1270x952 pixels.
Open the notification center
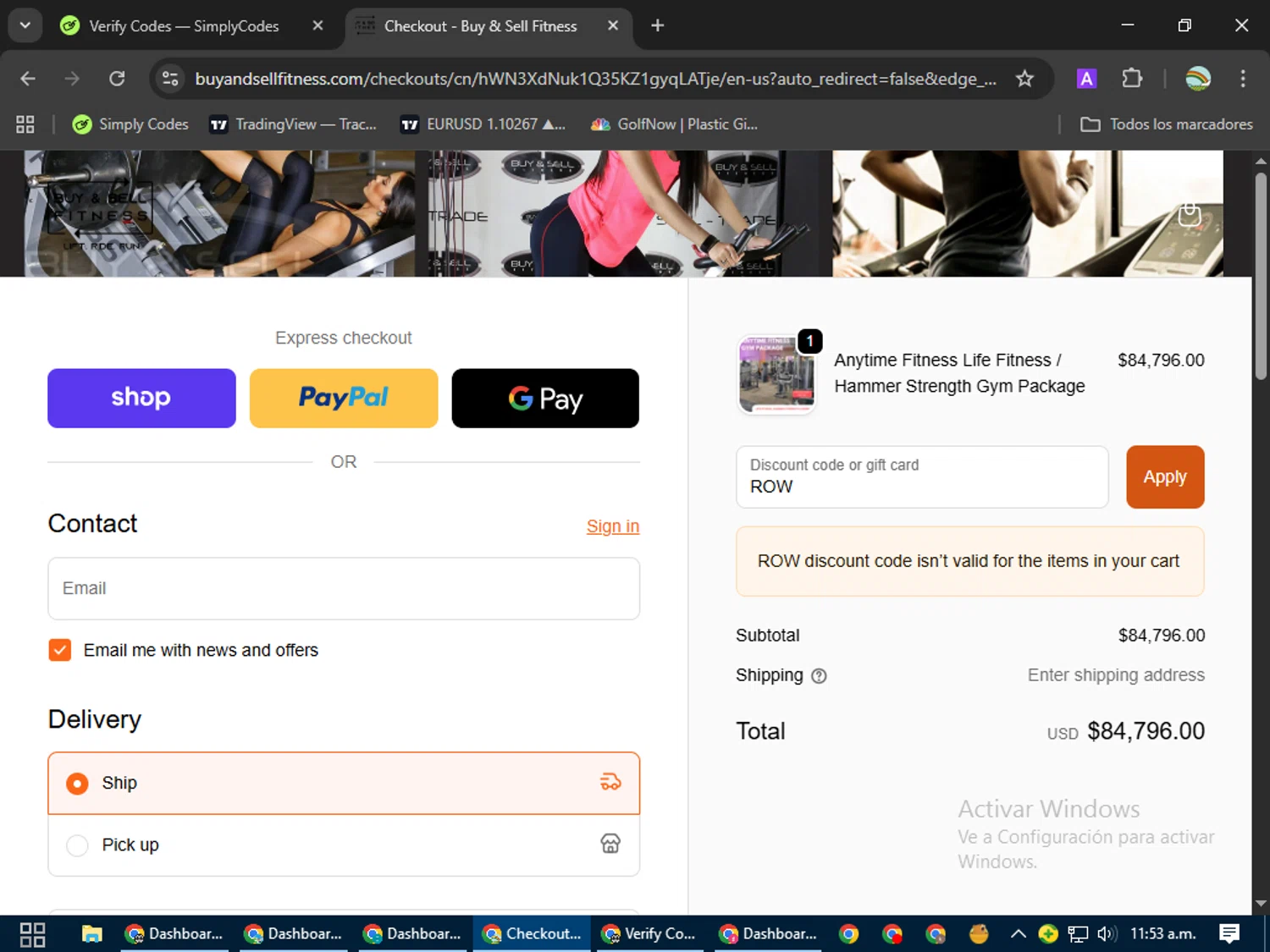(1229, 934)
